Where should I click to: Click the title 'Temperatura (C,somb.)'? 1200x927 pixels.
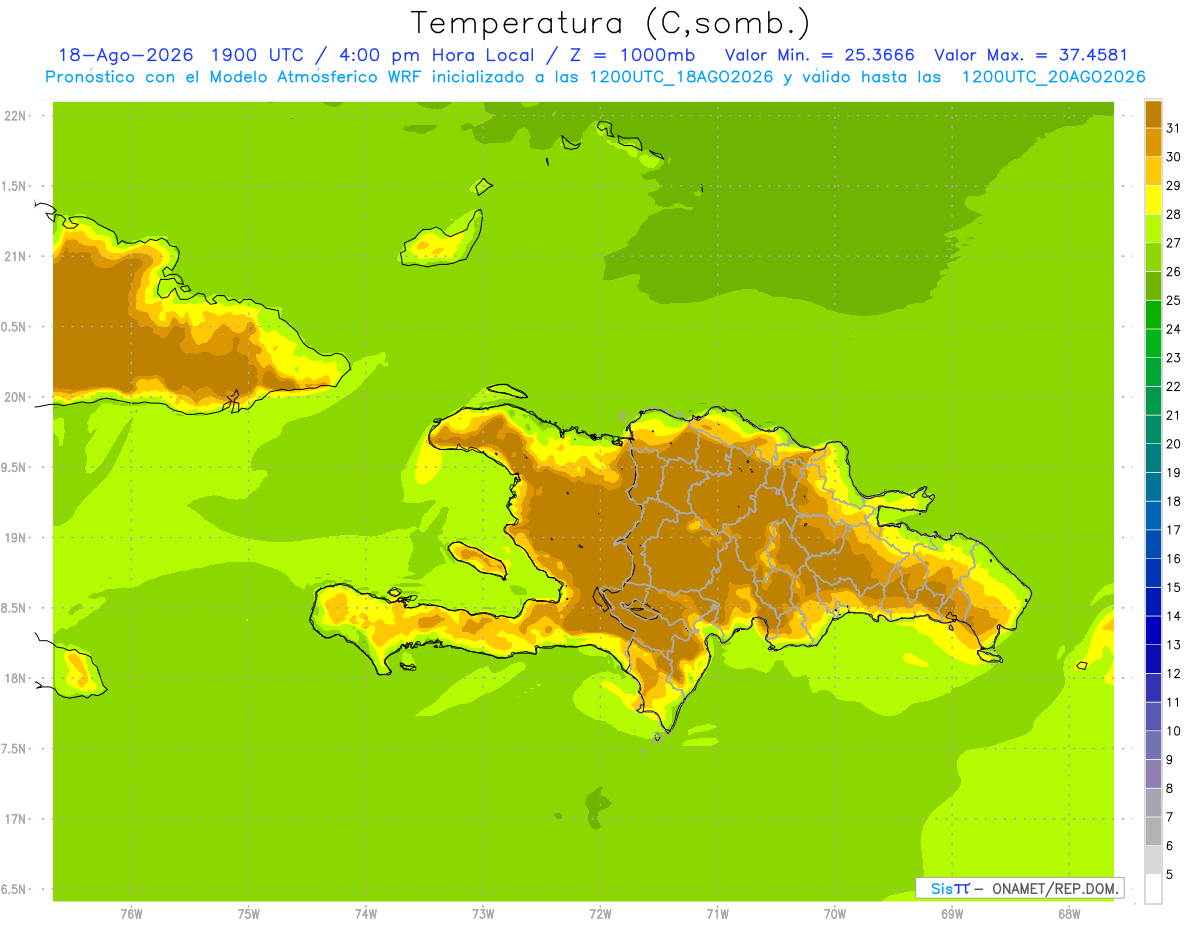[x=610, y=23]
